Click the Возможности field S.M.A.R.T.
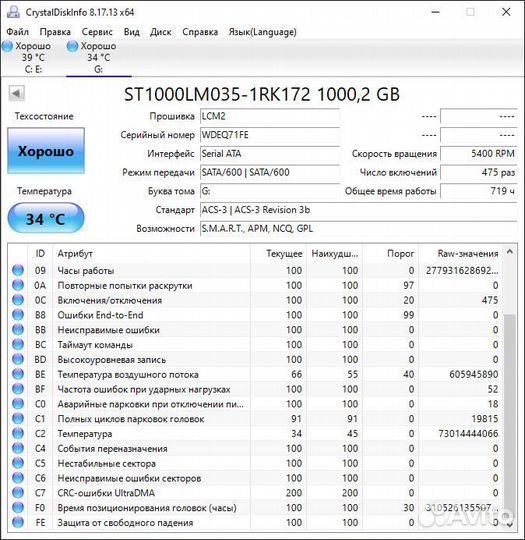The image size is (525, 540). pos(359,228)
